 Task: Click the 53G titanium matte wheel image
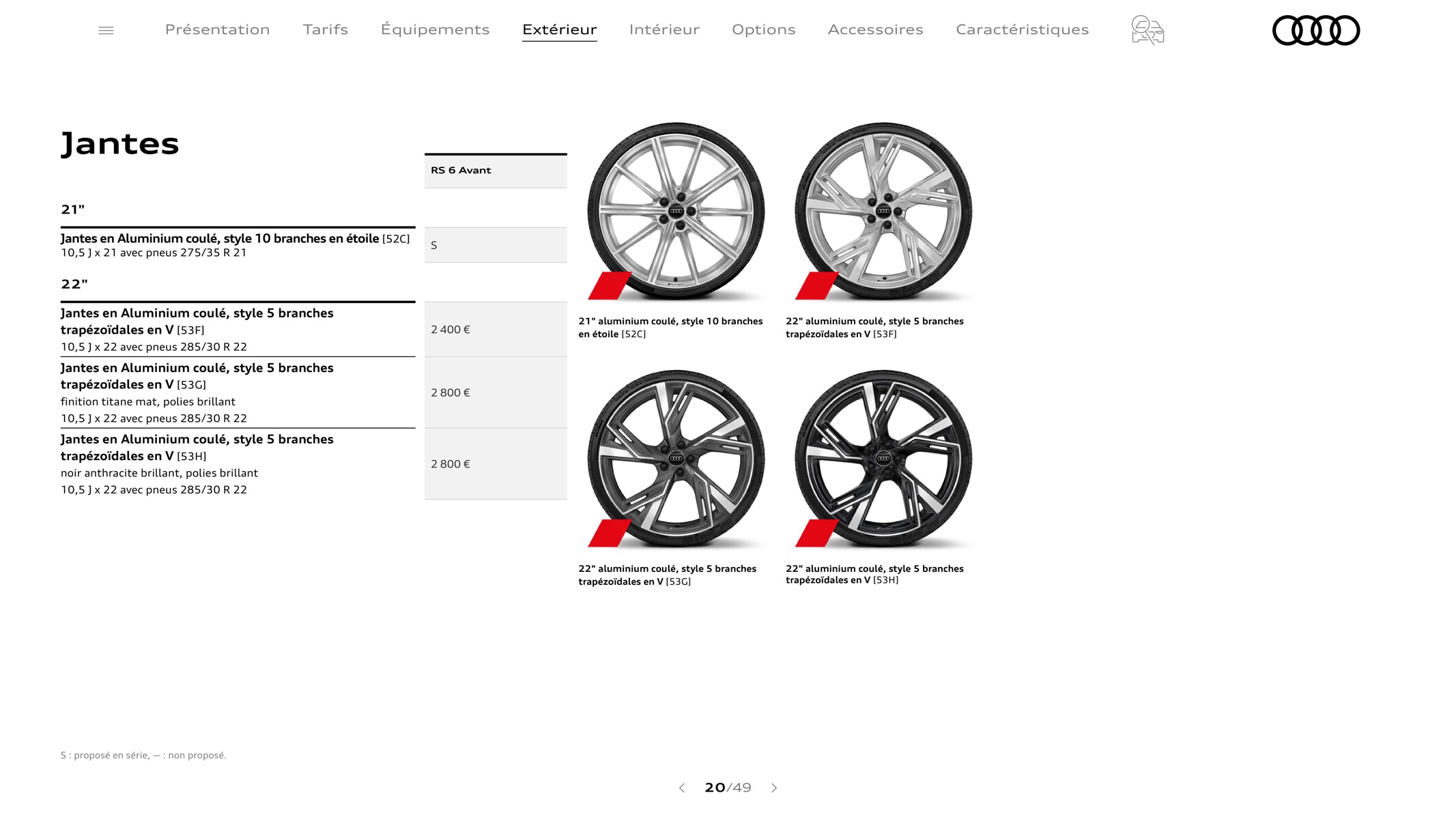[x=676, y=459]
